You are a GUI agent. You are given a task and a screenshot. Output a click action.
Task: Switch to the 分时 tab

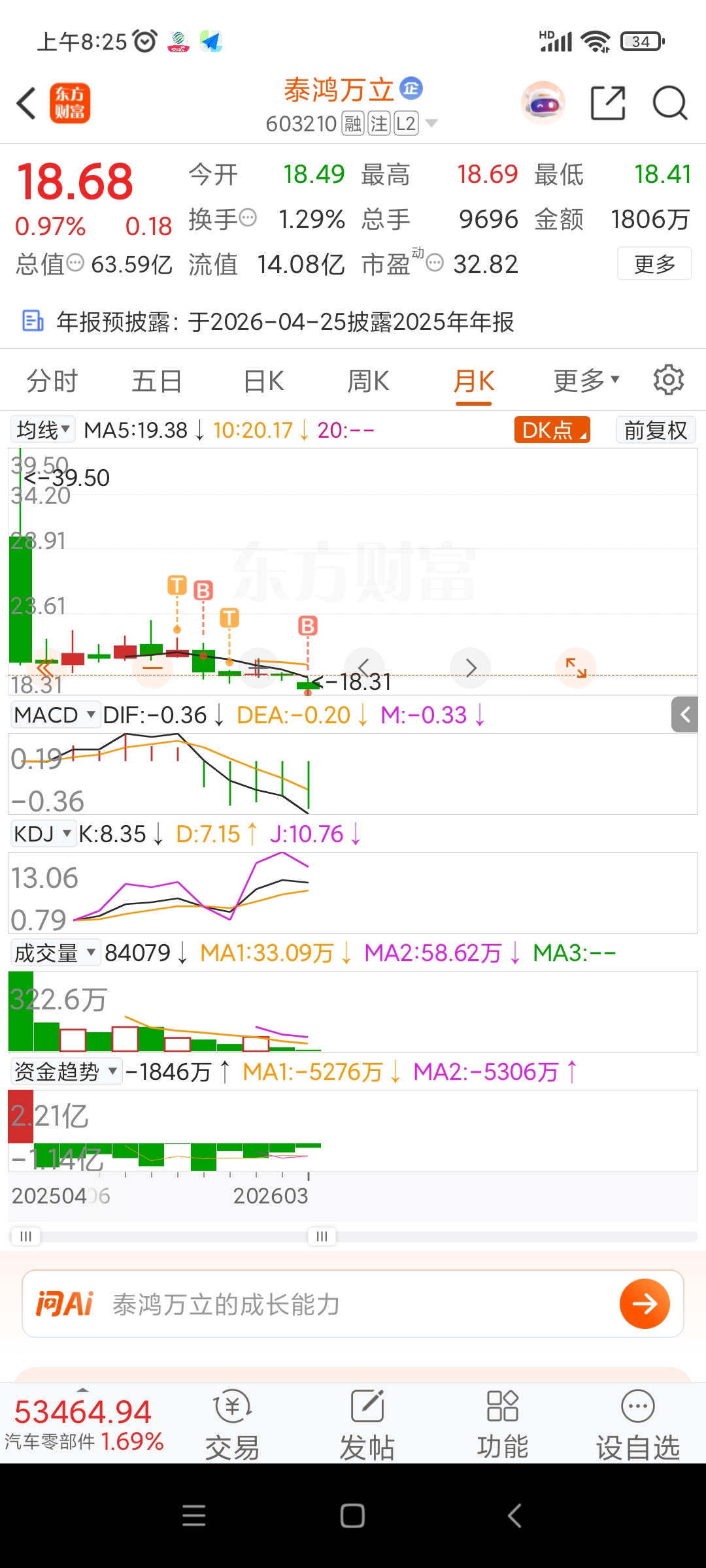click(52, 380)
